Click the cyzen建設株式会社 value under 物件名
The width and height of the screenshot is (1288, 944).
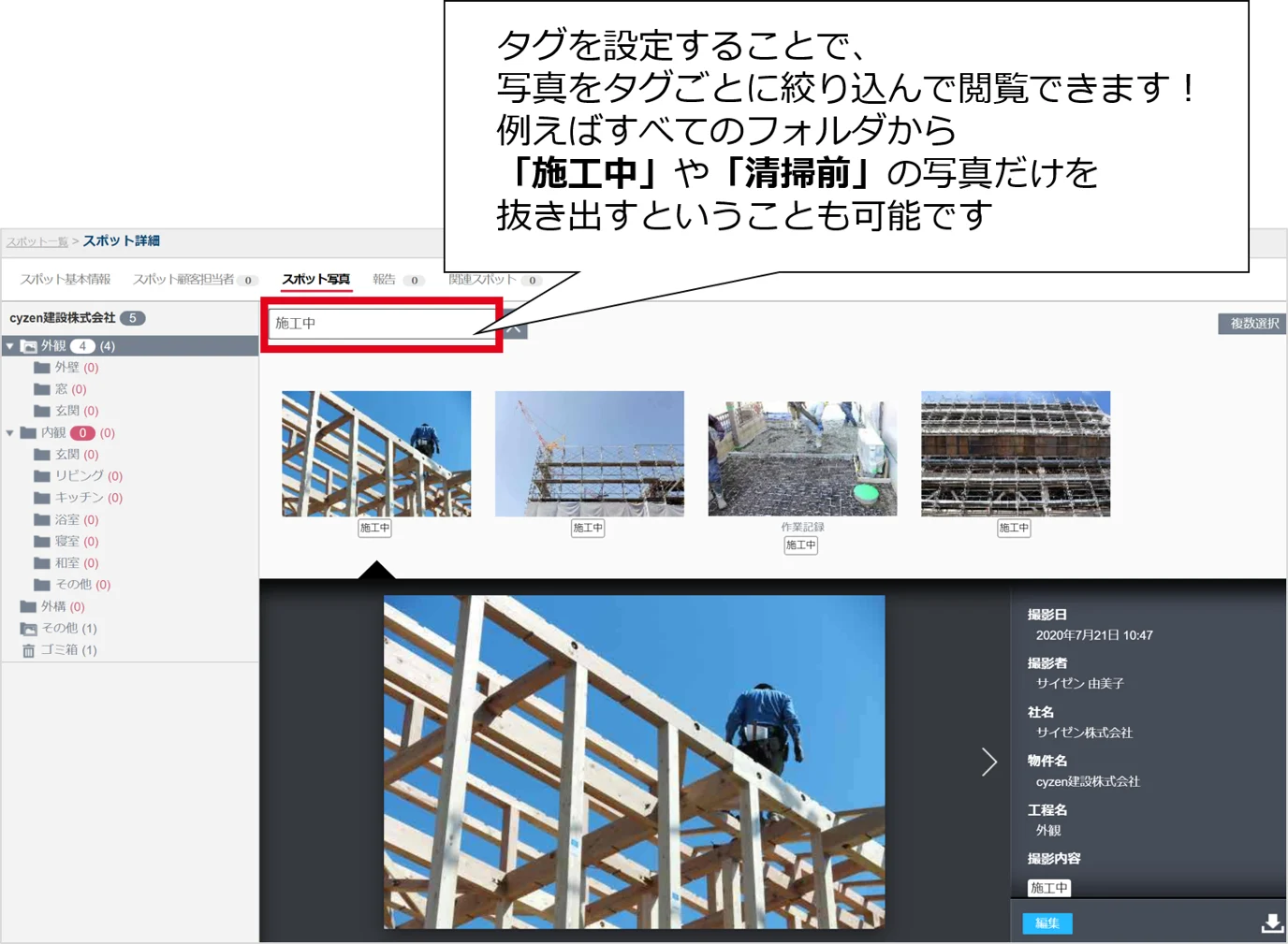[1088, 782]
